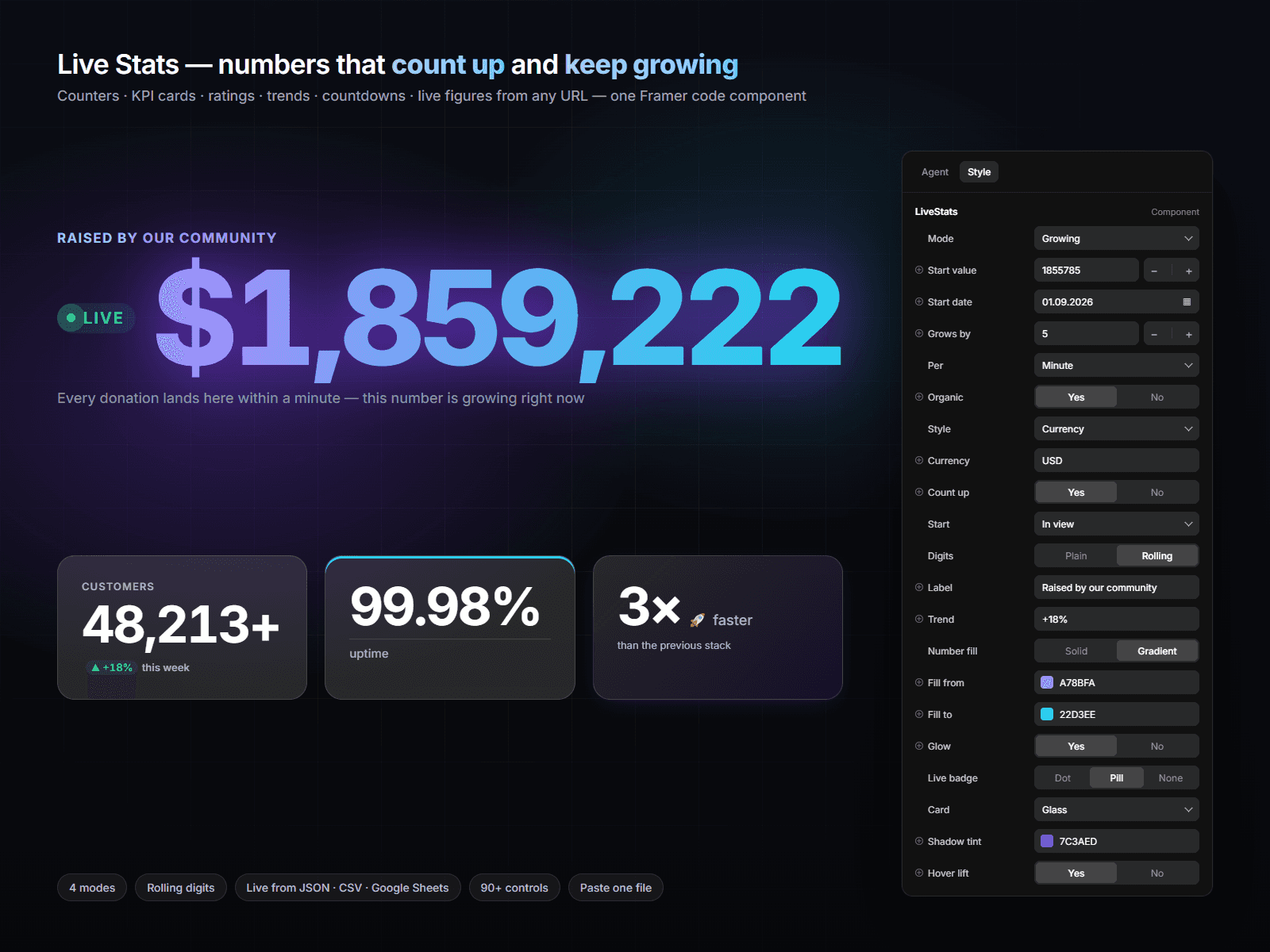Click the plus icon beside Shadow tint label
The image size is (1270, 952).
pyautogui.click(x=919, y=841)
